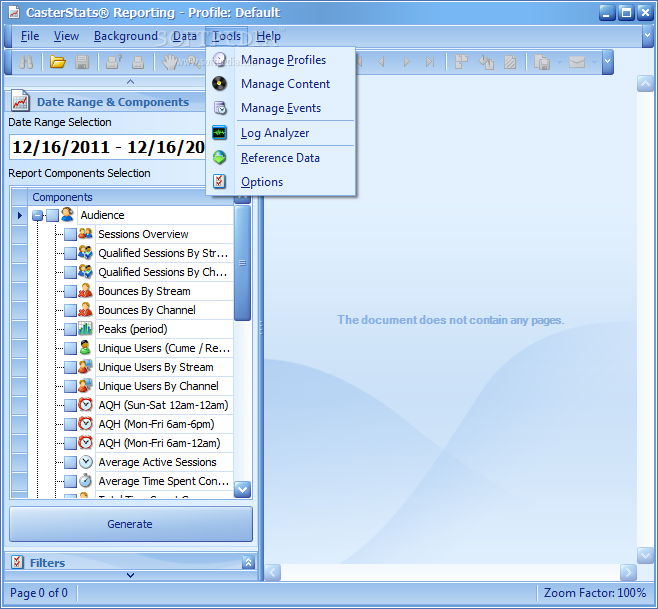This screenshot has width=658, height=609.
Task: Click the floppy disk save icon
Action: click(x=82, y=62)
